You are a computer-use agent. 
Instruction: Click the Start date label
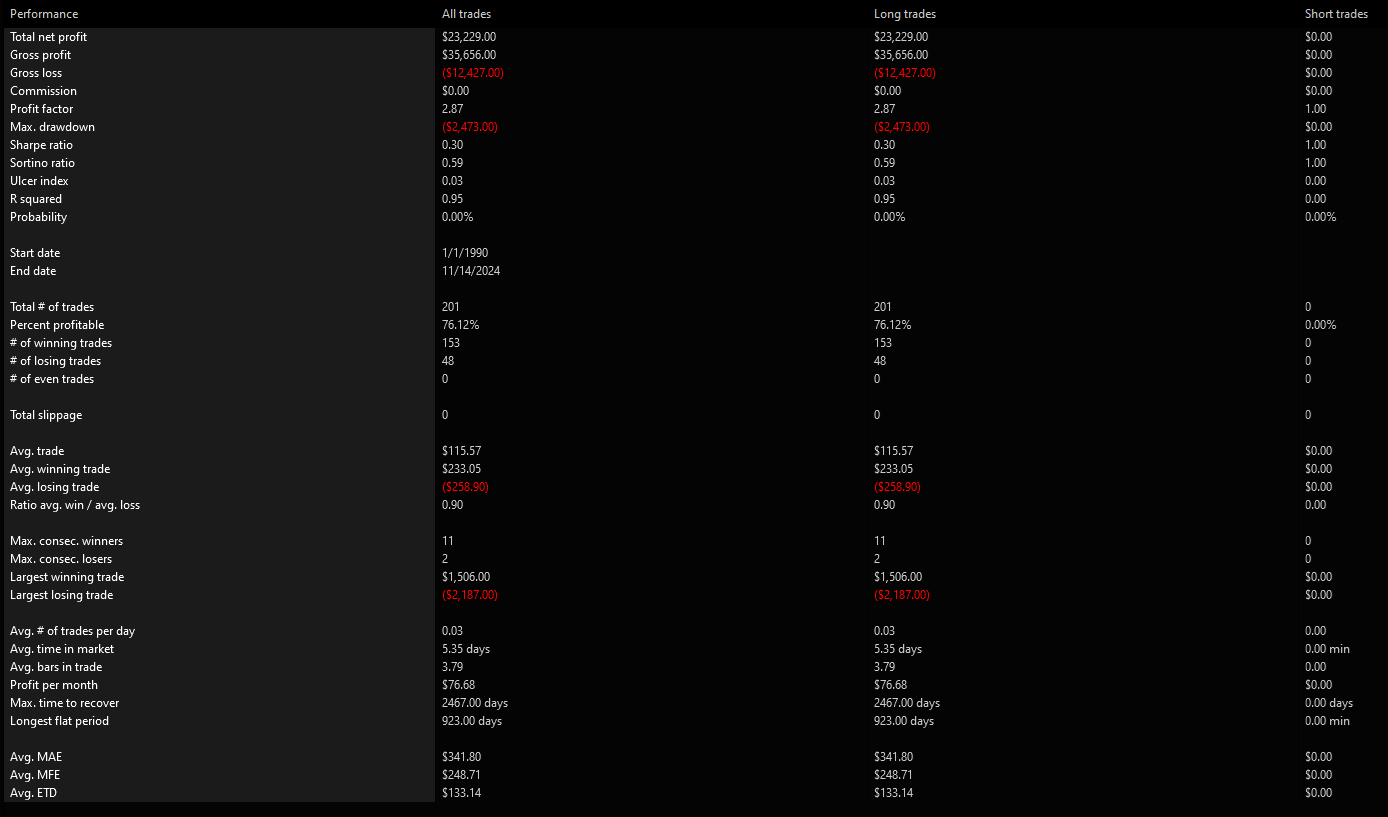click(x=33, y=253)
